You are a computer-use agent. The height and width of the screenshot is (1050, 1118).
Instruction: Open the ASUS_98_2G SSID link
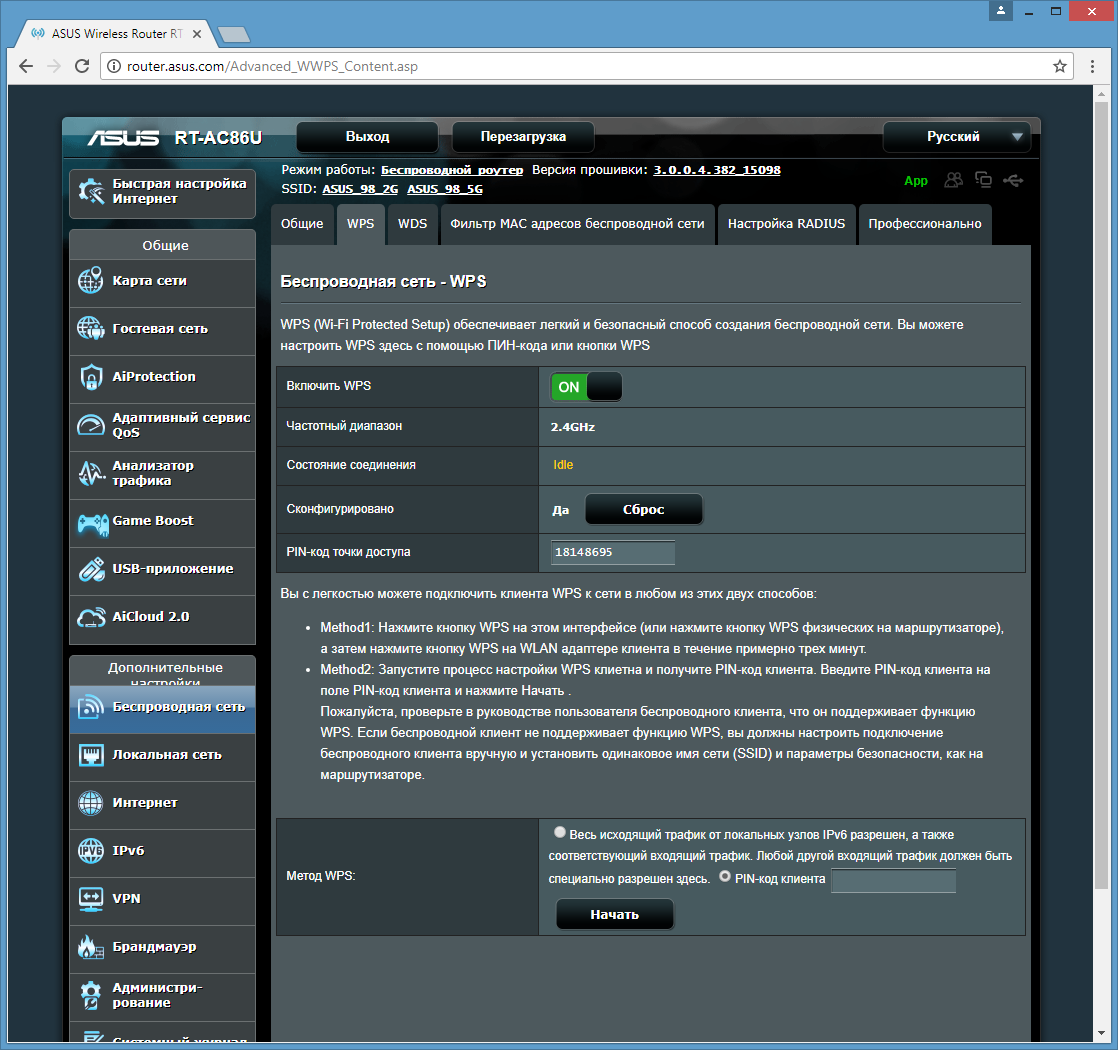pyautogui.click(x=360, y=189)
